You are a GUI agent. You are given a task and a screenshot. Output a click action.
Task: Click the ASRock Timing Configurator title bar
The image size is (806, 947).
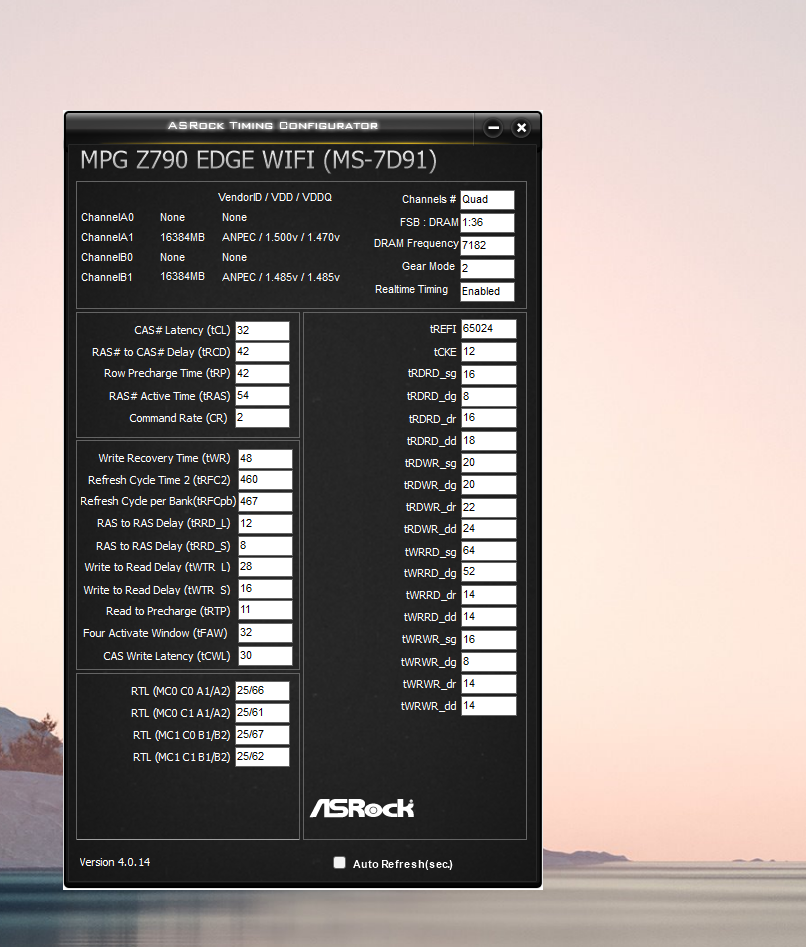tap(273, 126)
